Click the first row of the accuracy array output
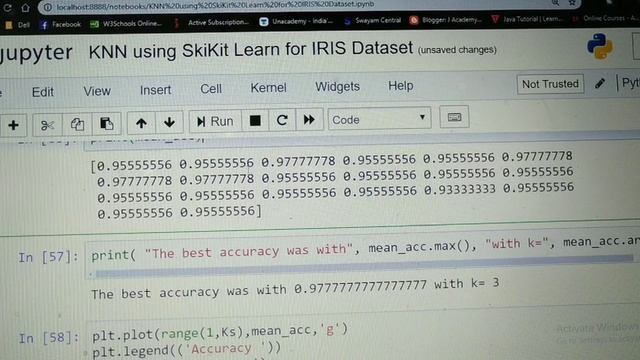Viewport: 640px width, 360px height. click(x=332, y=160)
